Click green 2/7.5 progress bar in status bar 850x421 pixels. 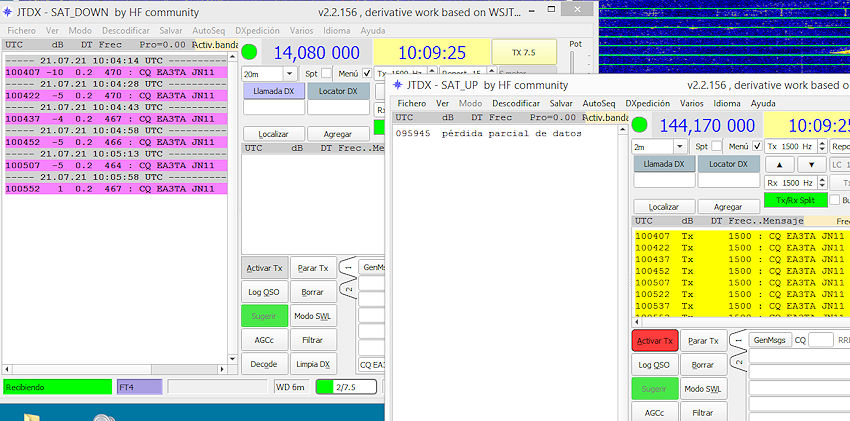(x=340, y=386)
